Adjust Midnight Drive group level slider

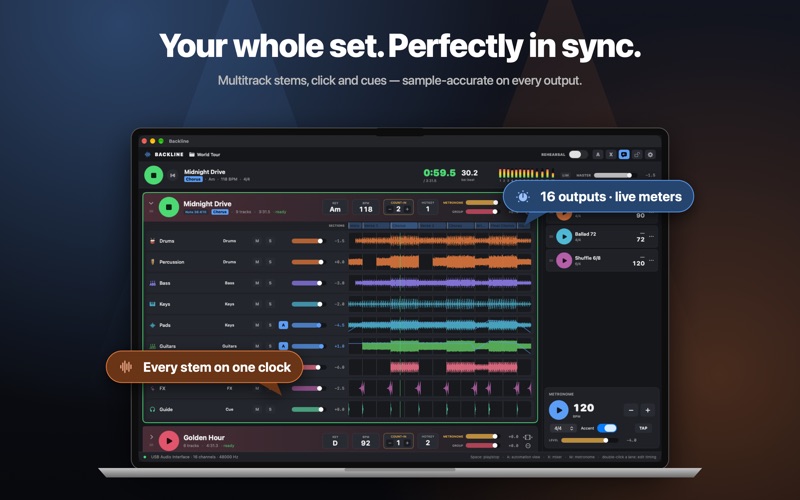(x=482, y=212)
